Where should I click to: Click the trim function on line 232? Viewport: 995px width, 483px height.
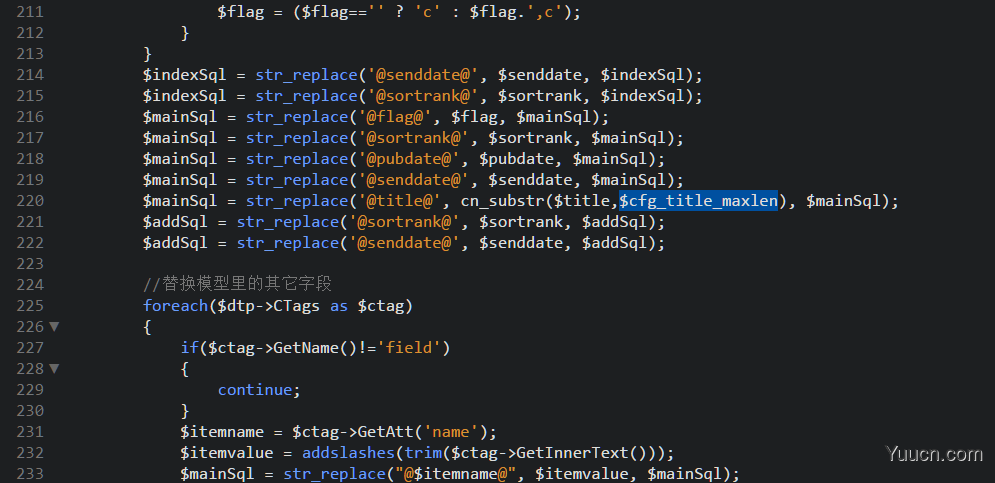[x=423, y=453]
